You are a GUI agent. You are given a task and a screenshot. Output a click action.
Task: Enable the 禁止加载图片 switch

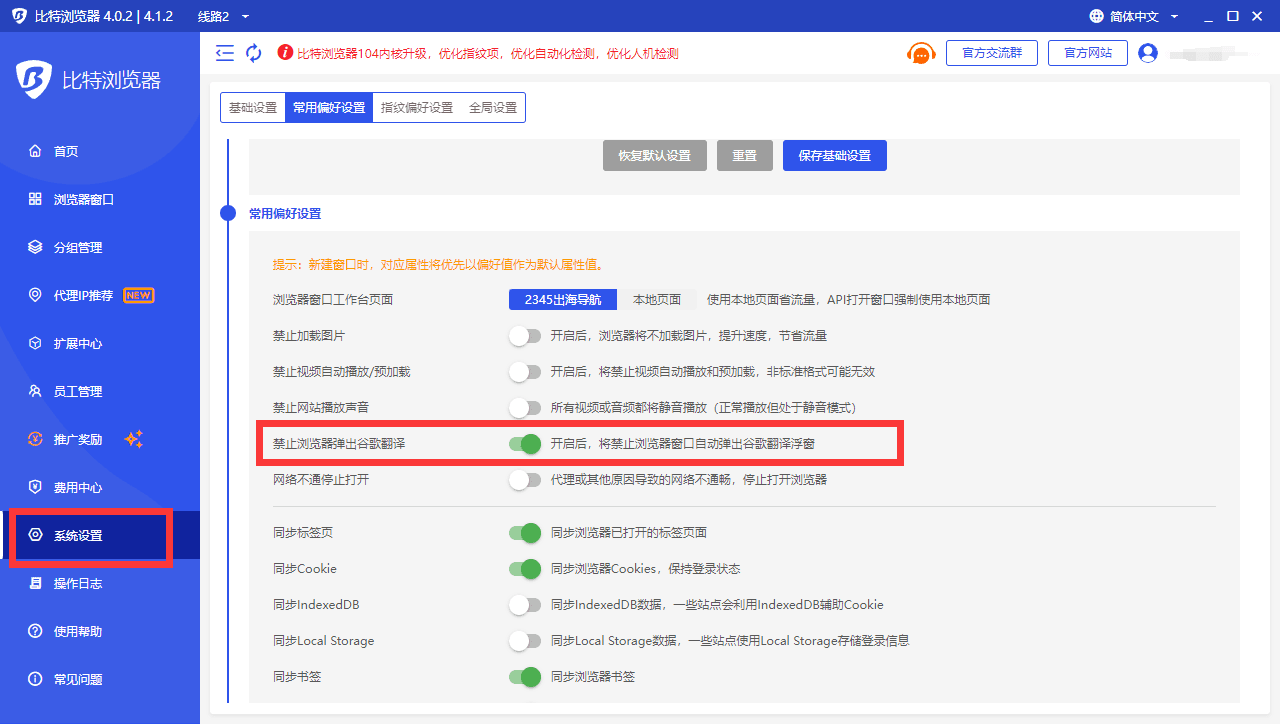(x=525, y=336)
